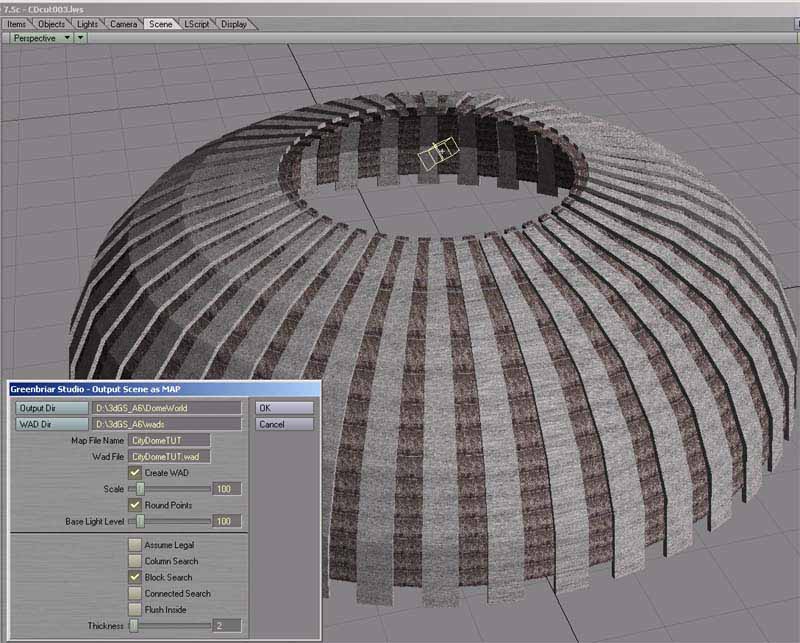Viewport: 800px width, 643px height.
Task: Toggle the Round Points checkbox
Action: (x=135, y=505)
